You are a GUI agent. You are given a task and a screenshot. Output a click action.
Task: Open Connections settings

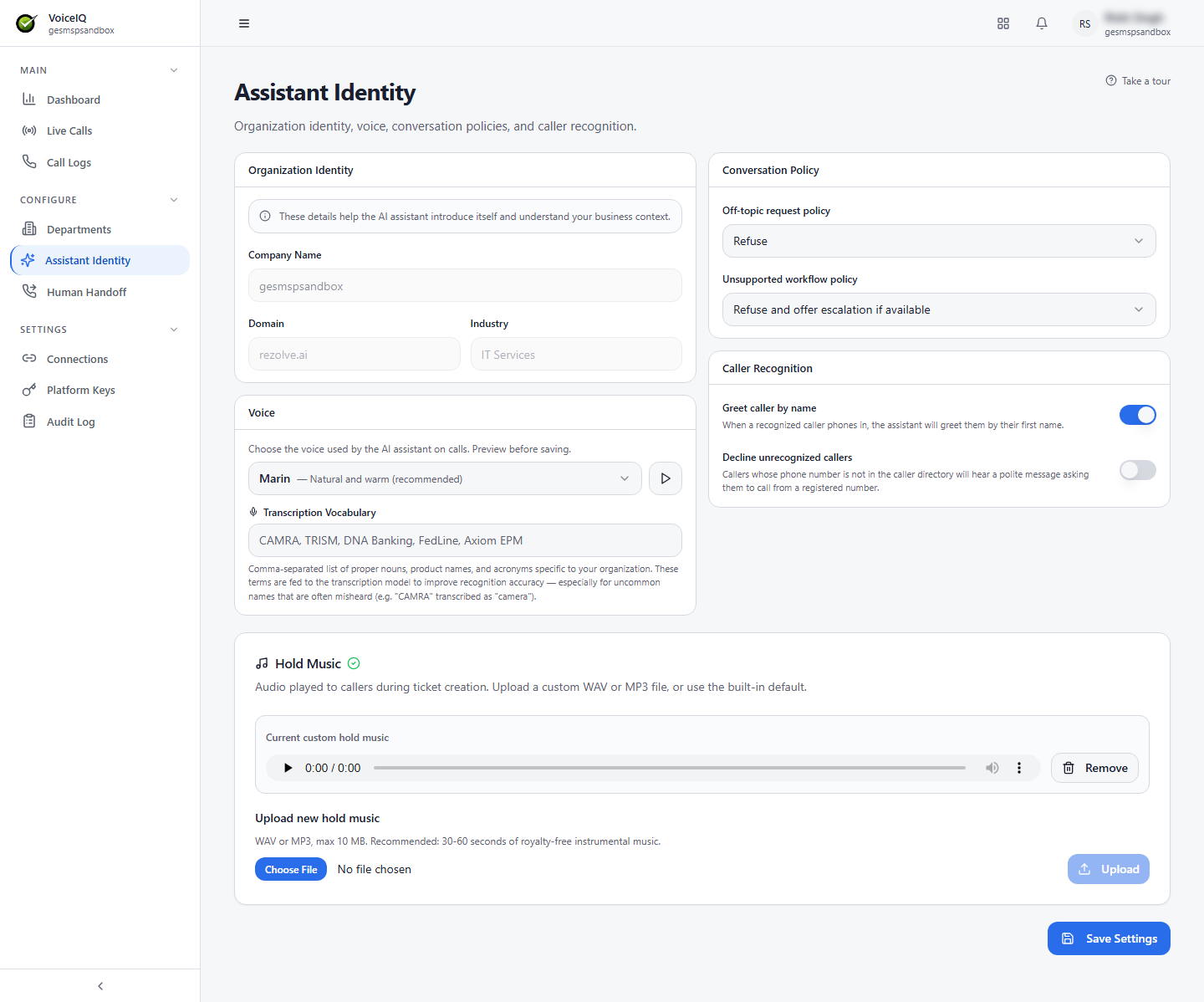click(100, 359)
